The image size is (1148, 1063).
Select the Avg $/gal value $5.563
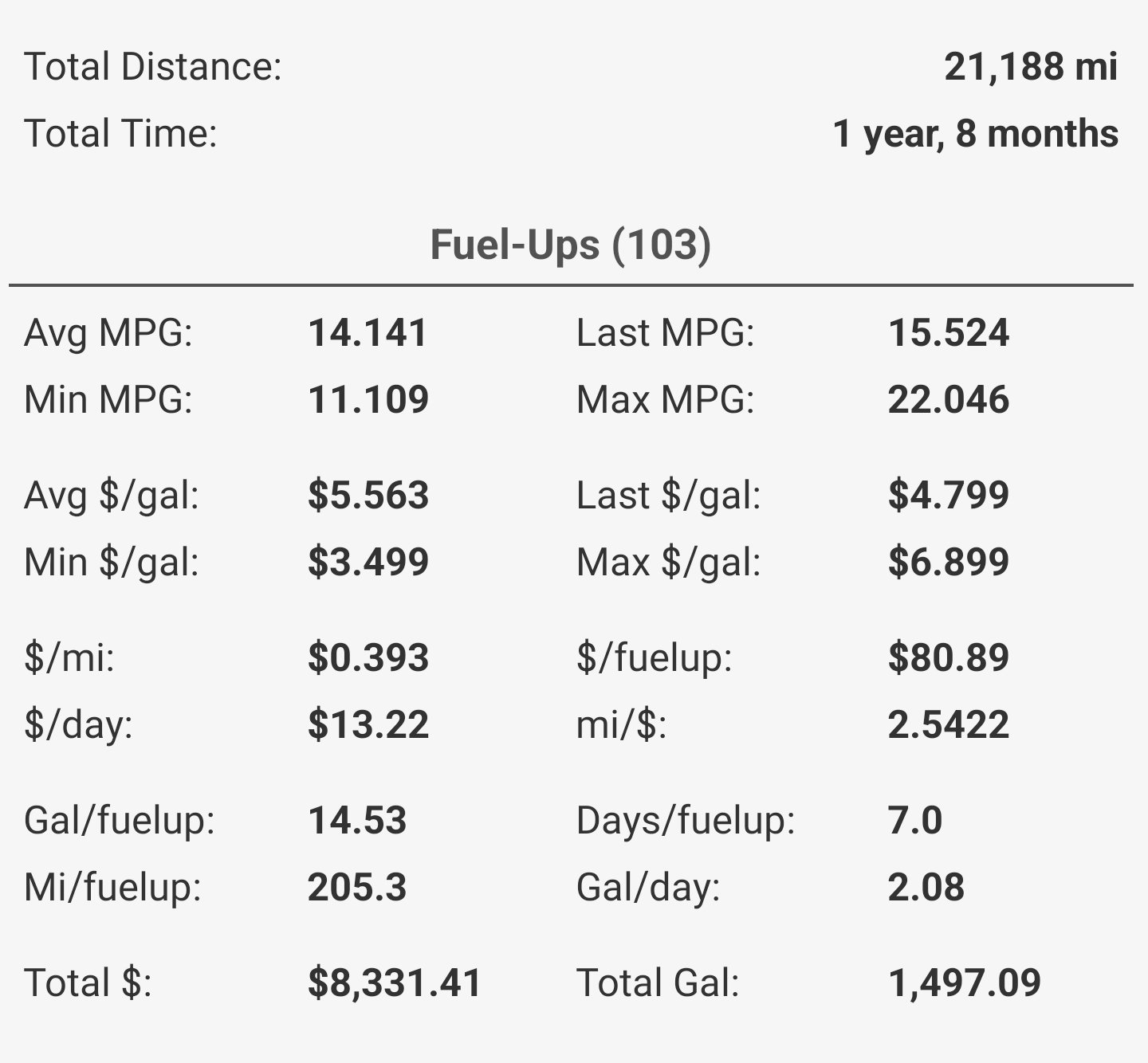(368, 495)
